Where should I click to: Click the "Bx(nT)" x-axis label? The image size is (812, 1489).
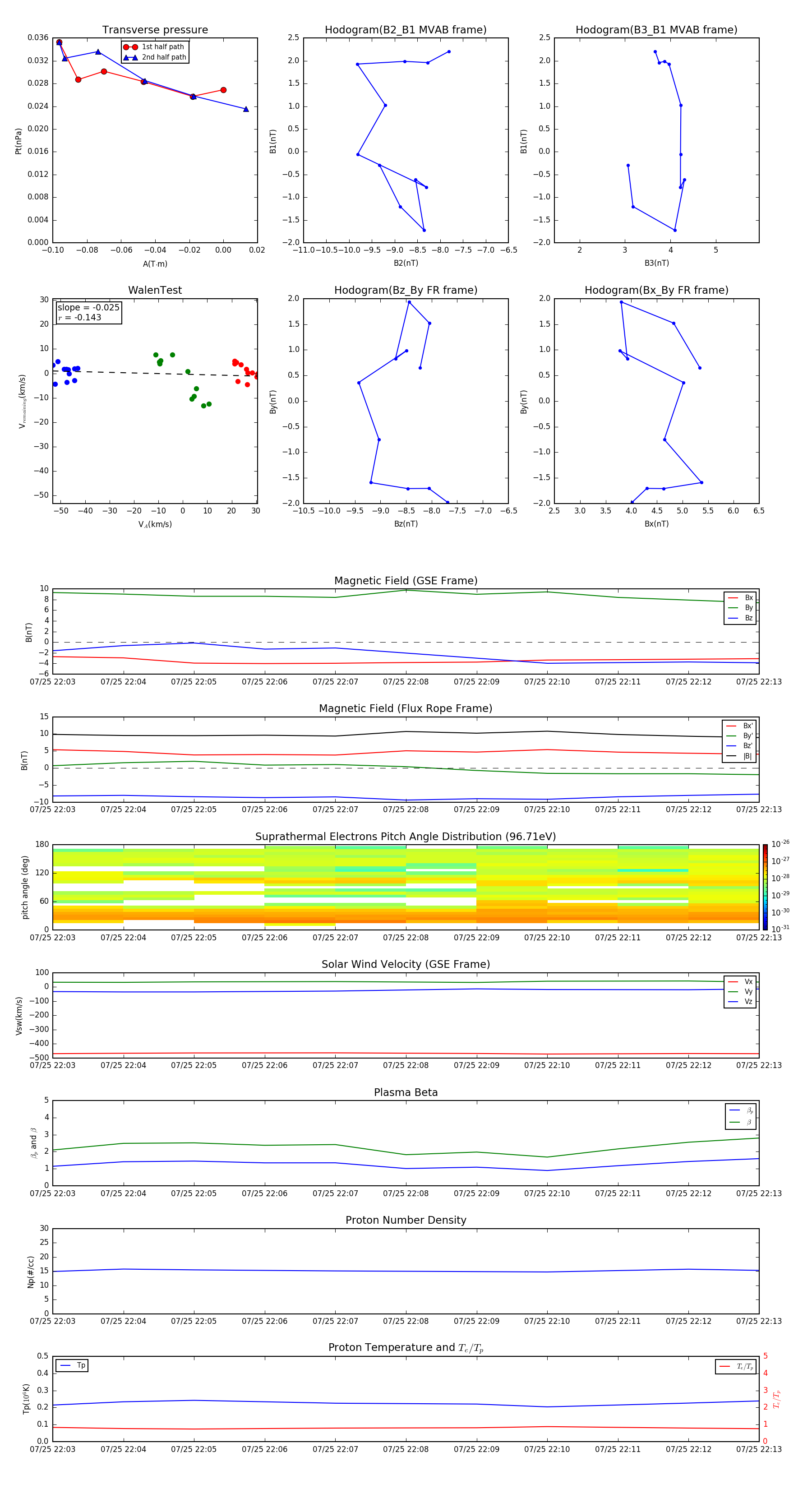(656, 524)
